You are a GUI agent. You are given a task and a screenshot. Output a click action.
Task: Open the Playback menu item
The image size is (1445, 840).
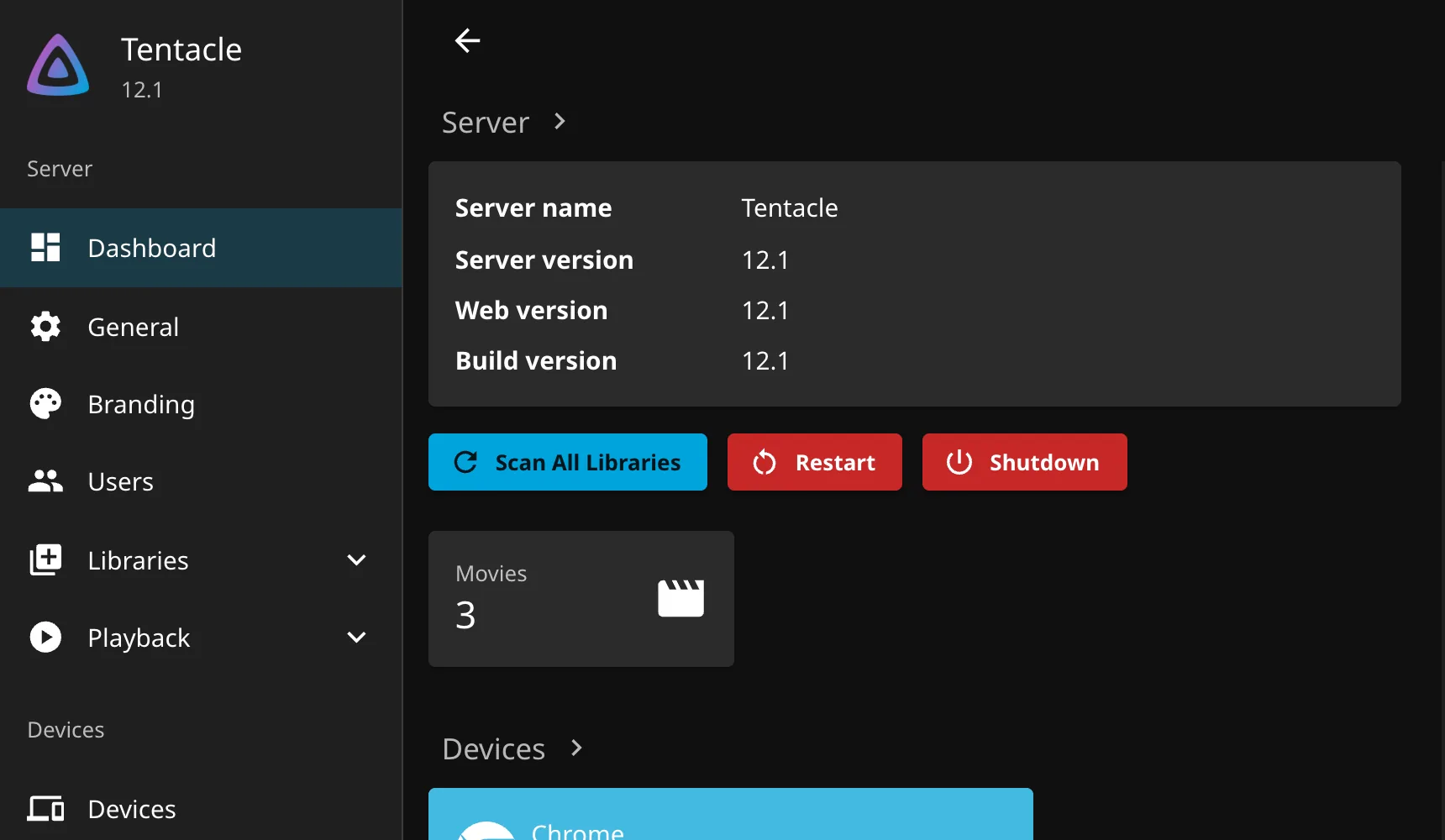202,638
